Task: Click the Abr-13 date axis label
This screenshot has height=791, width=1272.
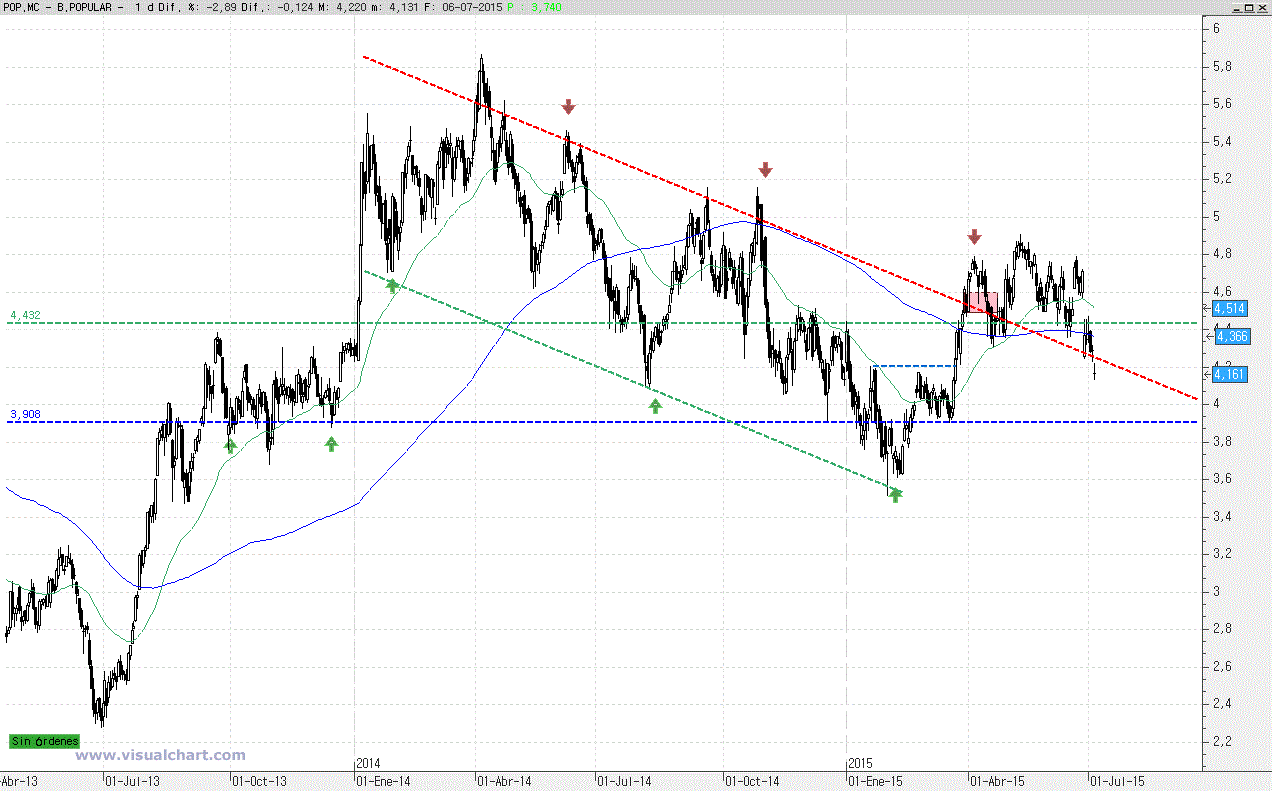Action: (18, 781)
